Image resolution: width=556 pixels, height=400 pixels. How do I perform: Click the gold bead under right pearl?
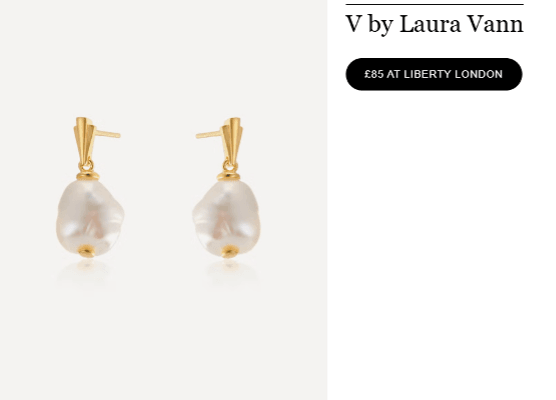click(230, 252)
